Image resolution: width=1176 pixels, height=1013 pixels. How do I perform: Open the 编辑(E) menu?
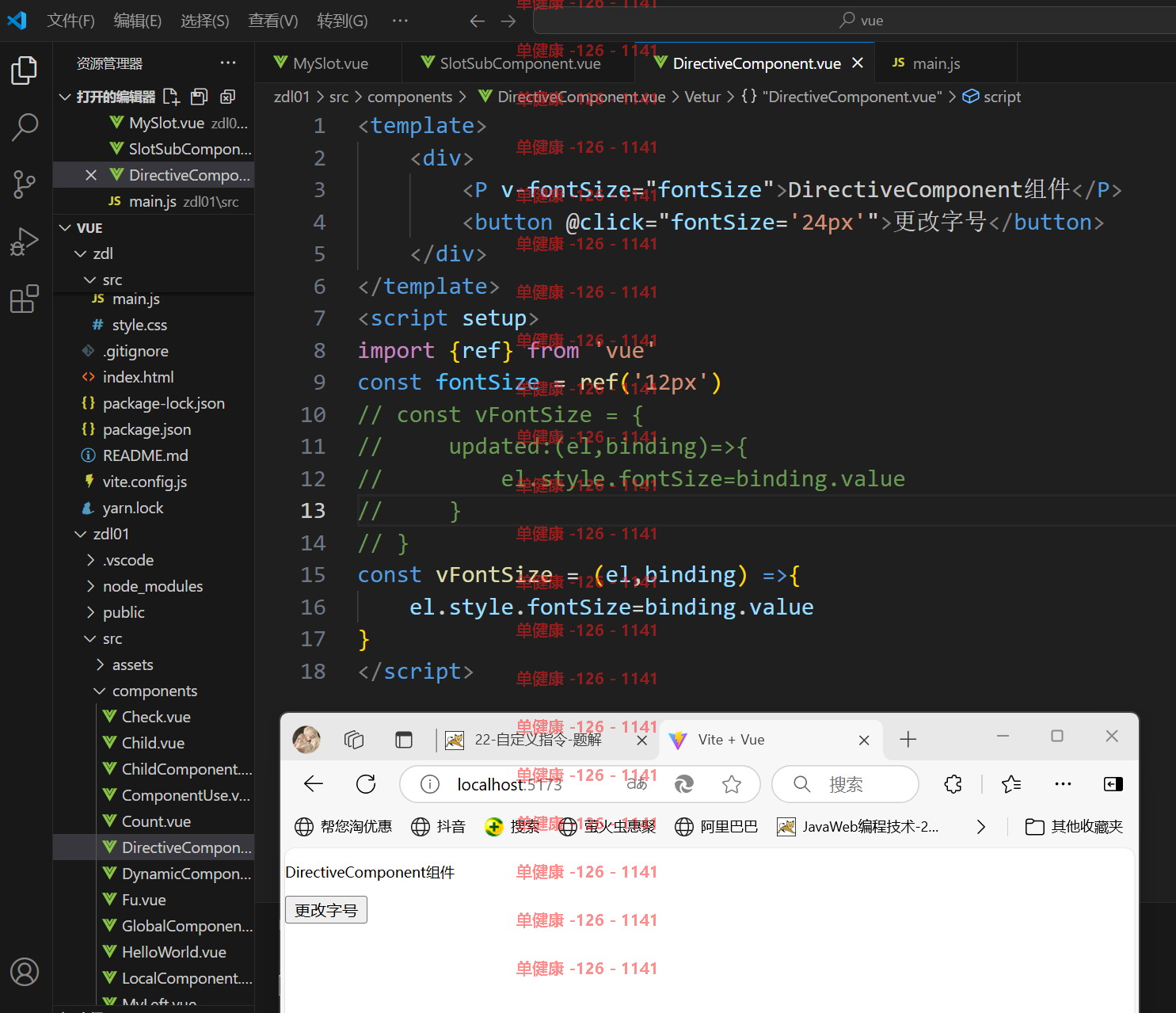tap(137, 21)
